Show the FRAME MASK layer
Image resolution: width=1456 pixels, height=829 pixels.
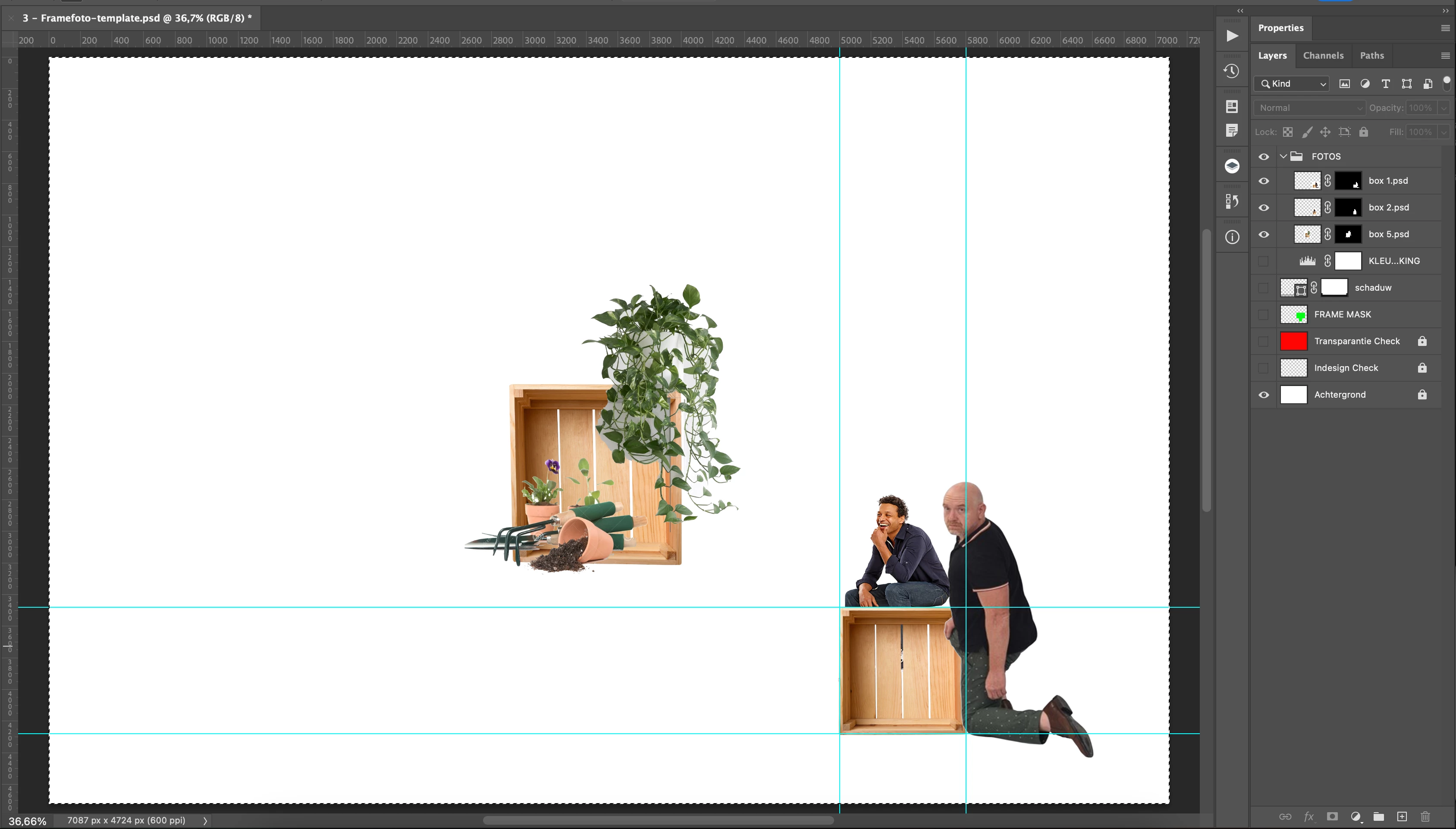coord(1264,314)
